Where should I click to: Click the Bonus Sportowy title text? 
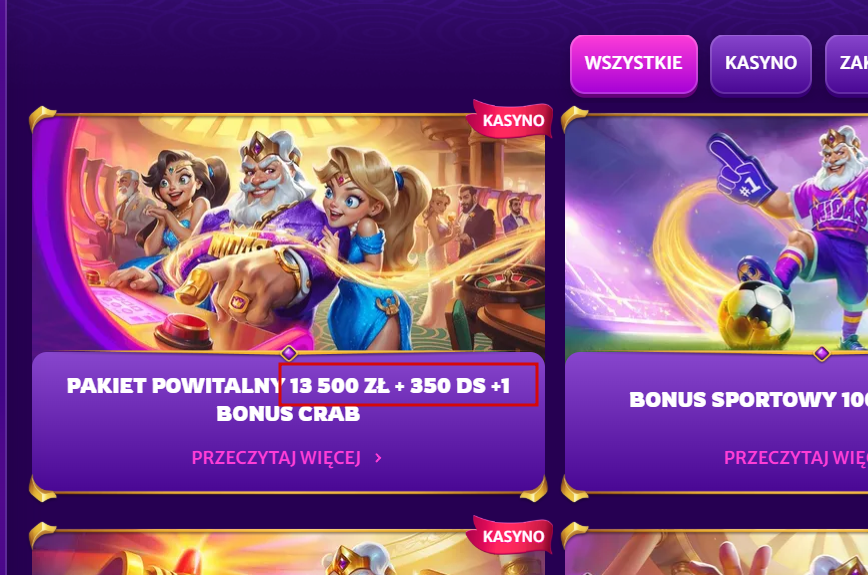coord(748,400)
